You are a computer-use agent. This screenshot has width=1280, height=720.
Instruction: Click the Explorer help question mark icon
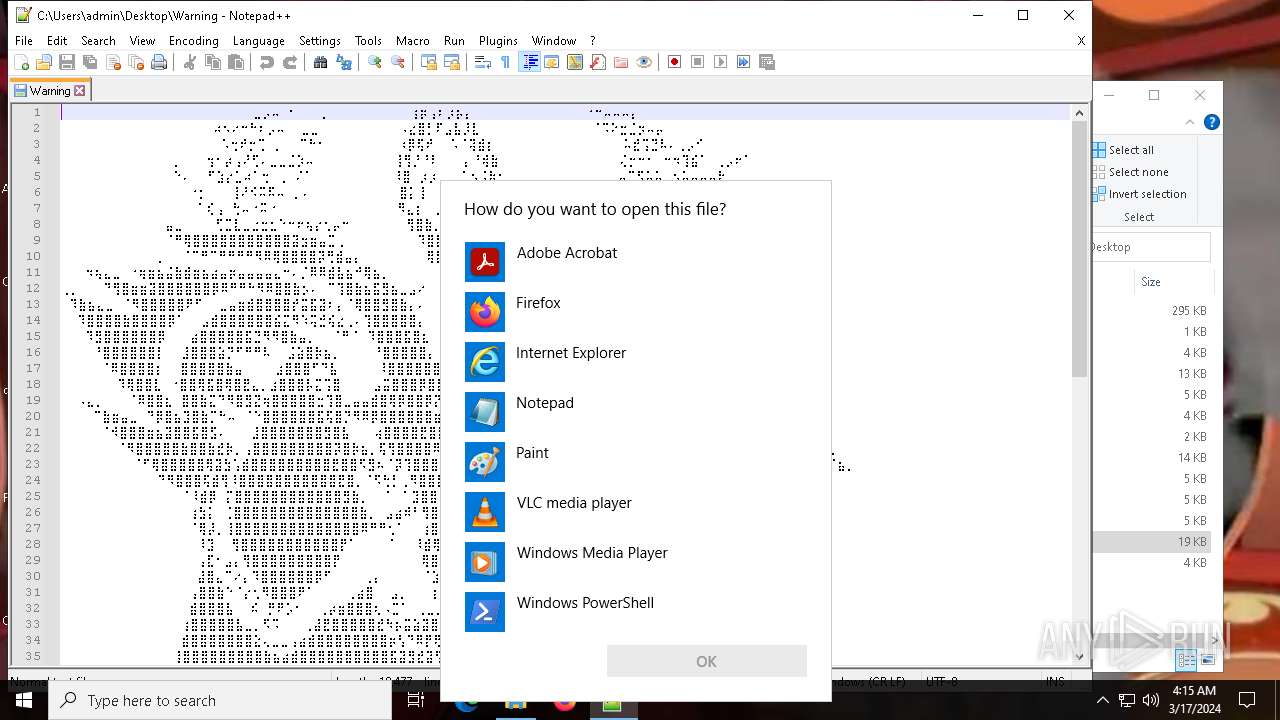[1211, 122]
